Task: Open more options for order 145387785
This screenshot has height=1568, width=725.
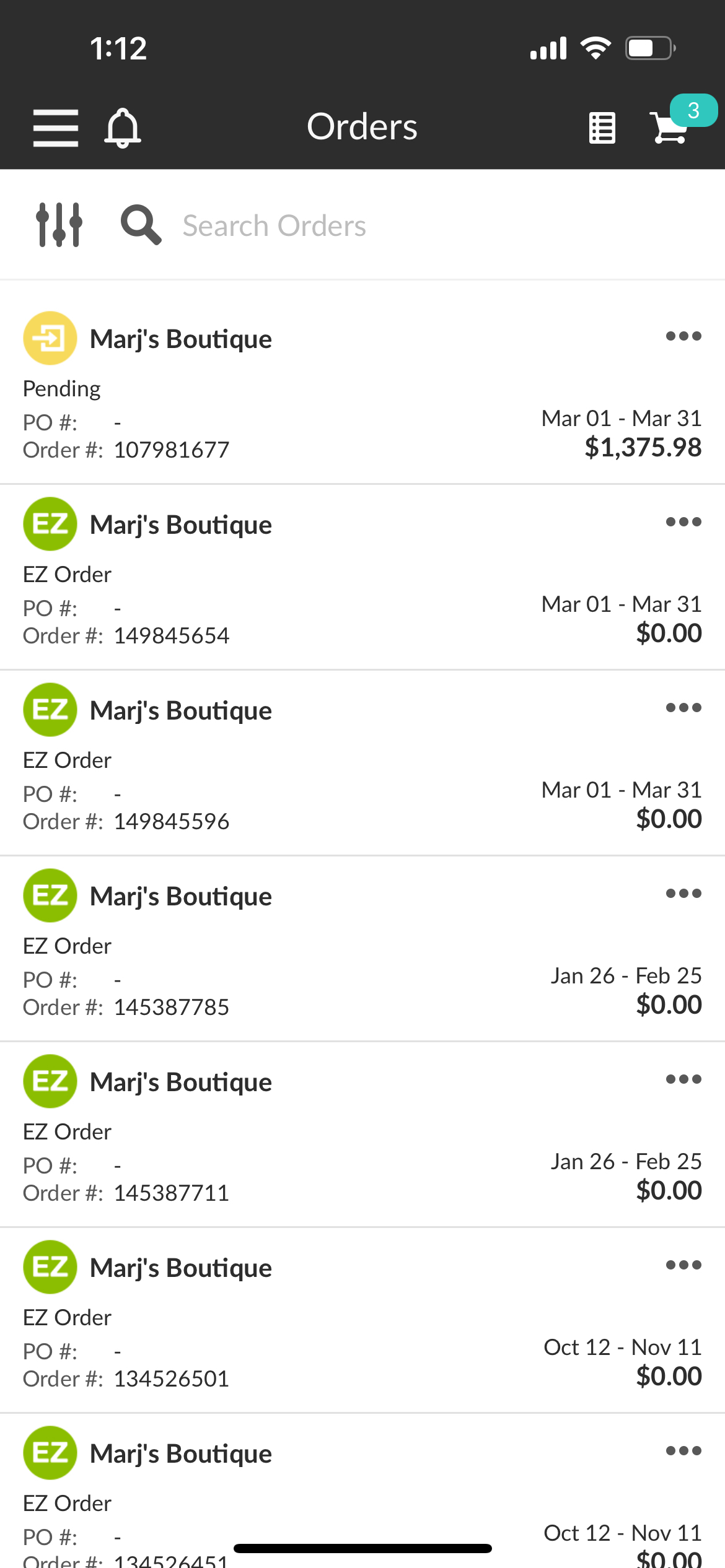Action: (683, 894)
